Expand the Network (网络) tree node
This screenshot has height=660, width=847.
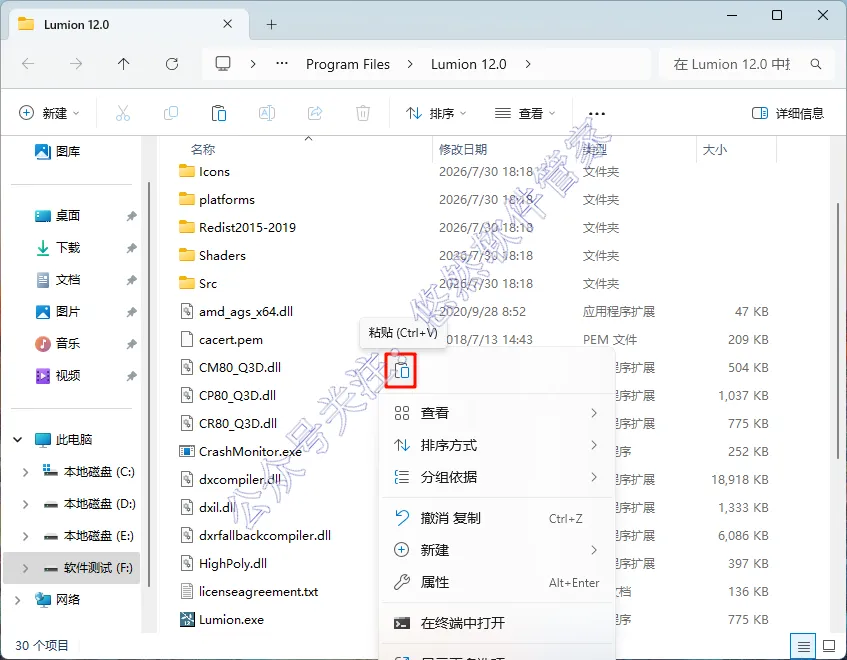click(18, 600)
